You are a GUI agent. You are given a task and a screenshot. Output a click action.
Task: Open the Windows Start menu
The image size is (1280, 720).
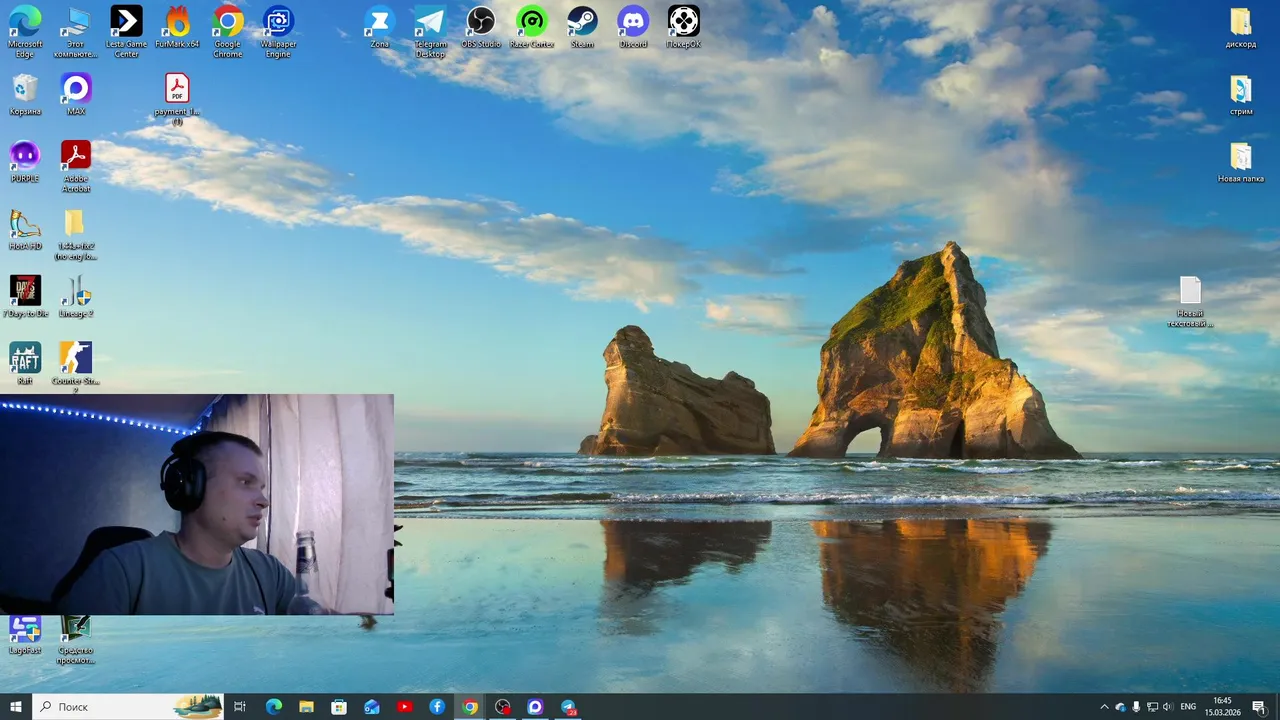click(16, 707)
